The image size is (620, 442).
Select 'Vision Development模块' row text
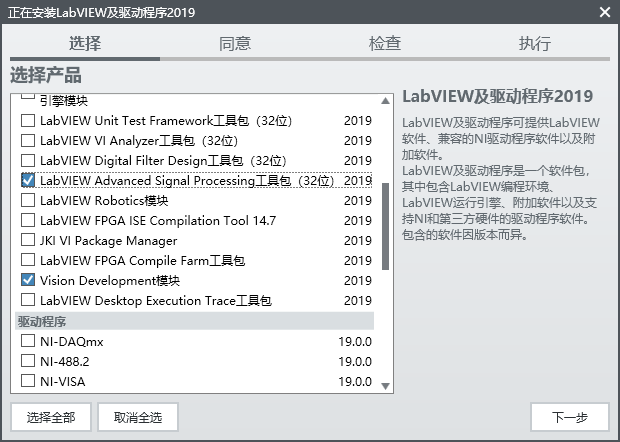pyautogui.click(x=110, y=280)
